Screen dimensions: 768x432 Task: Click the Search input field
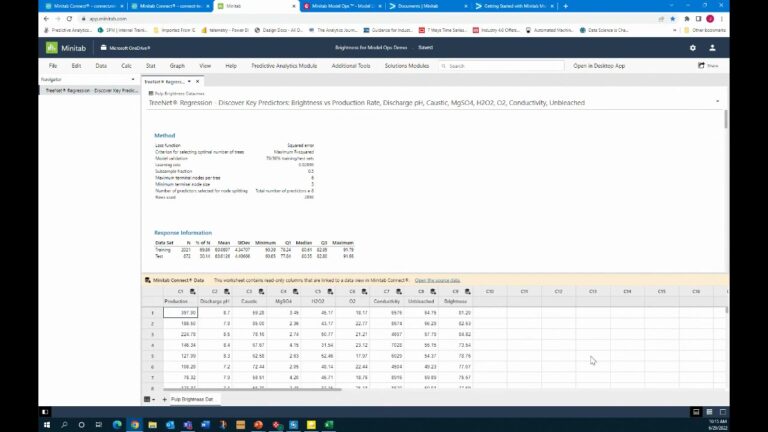click(x=501, y=66)
